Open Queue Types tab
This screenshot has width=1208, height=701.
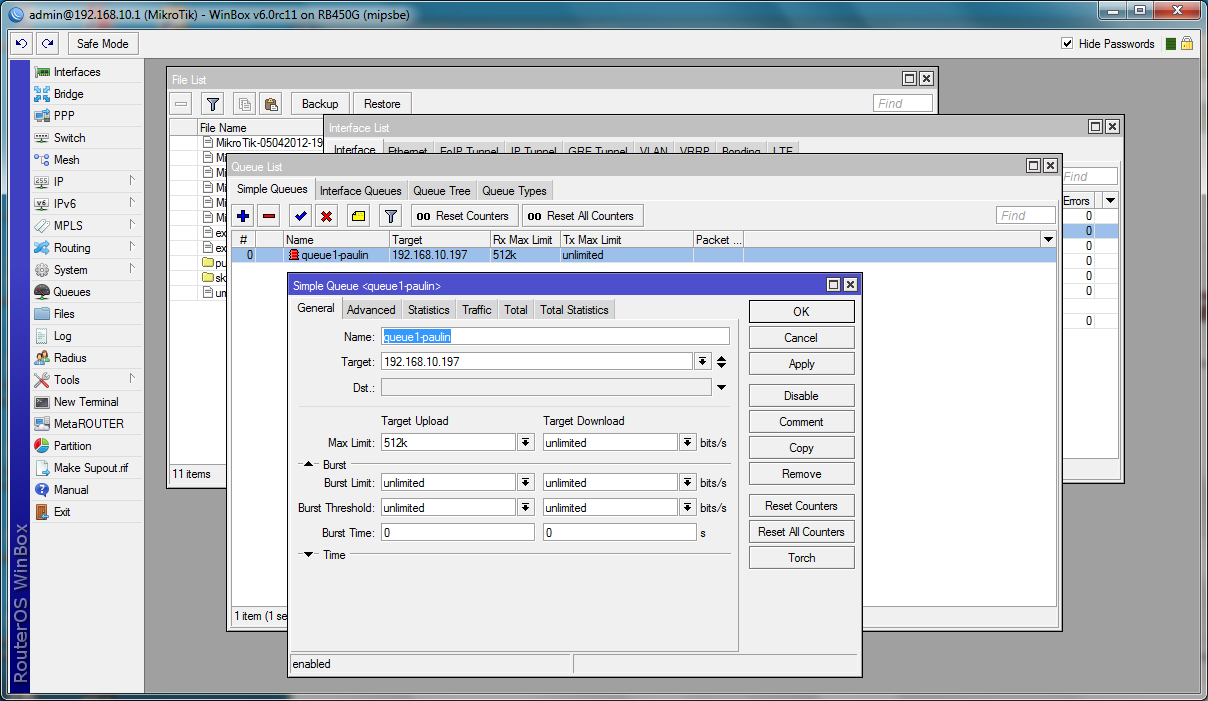(514, 191)
